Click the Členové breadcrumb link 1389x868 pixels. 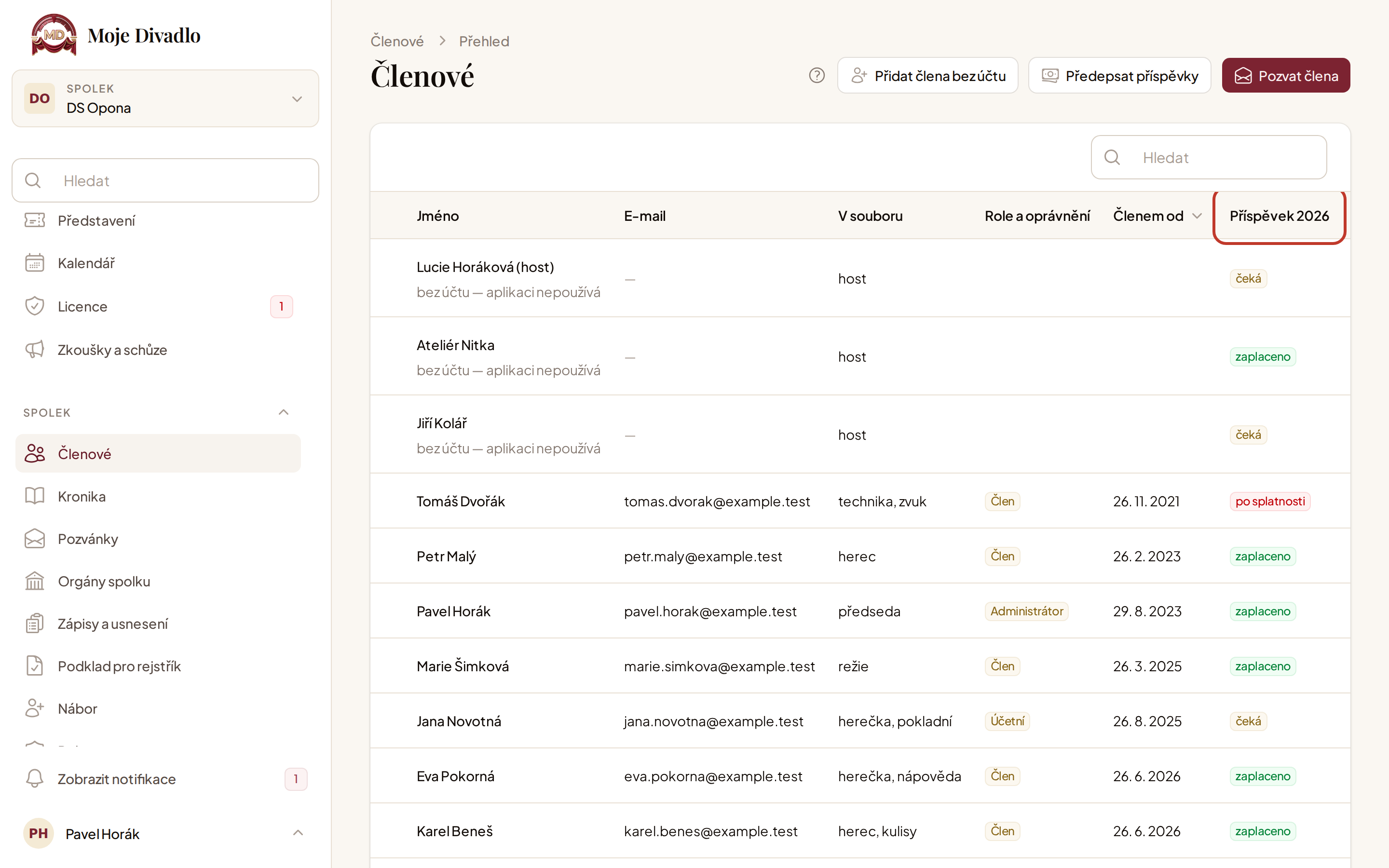[x=396, y=41]
